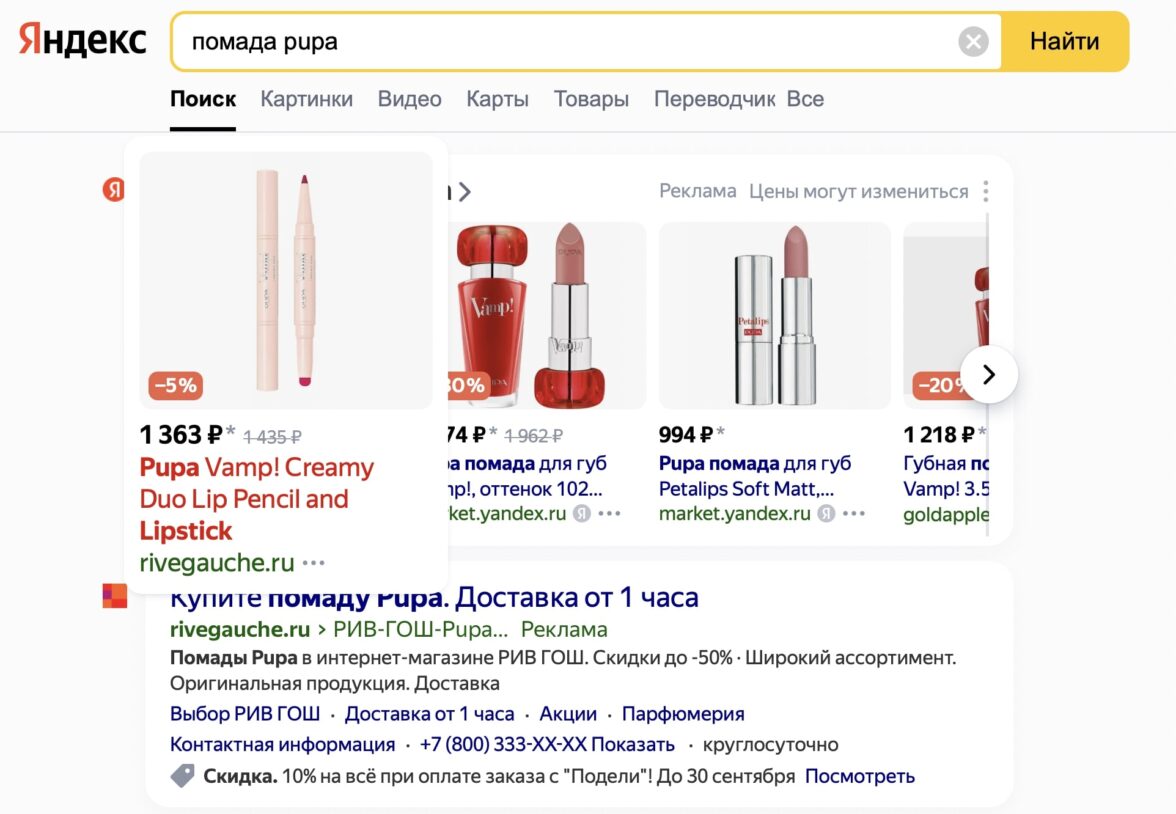Expand the Все services menu

pyautogui.click(x=805, y=99)
